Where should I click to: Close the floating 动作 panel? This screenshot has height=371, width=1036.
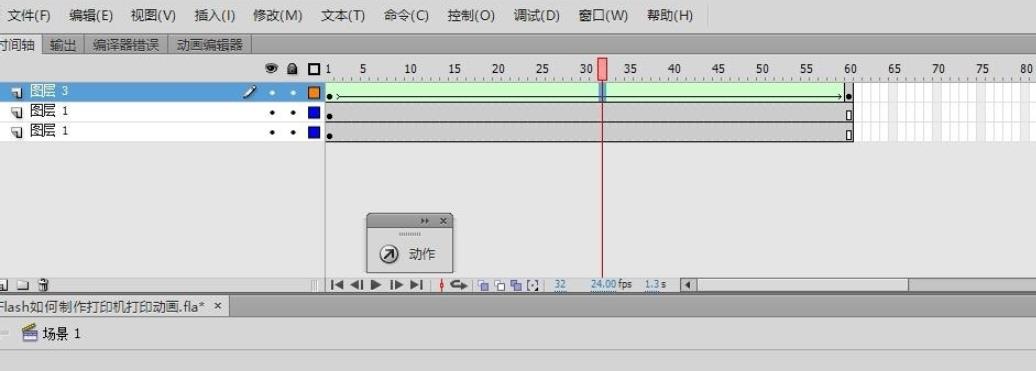(443, 221)
